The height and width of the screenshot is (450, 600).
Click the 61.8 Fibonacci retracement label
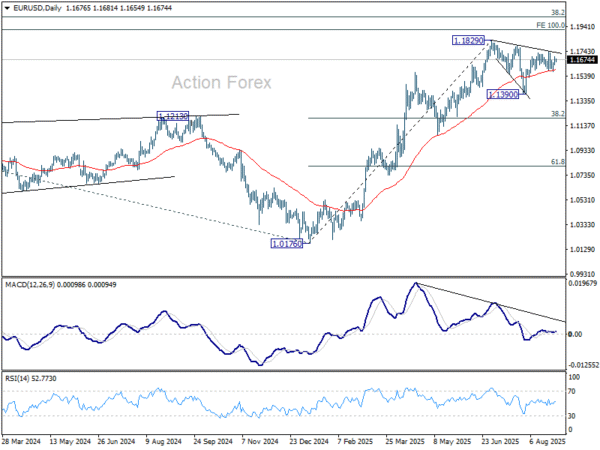point(558,162)
